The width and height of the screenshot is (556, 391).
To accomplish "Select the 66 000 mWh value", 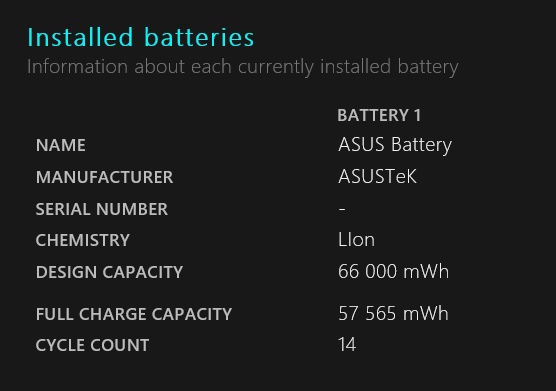I will pyautogui.click(x=394, y=272).
